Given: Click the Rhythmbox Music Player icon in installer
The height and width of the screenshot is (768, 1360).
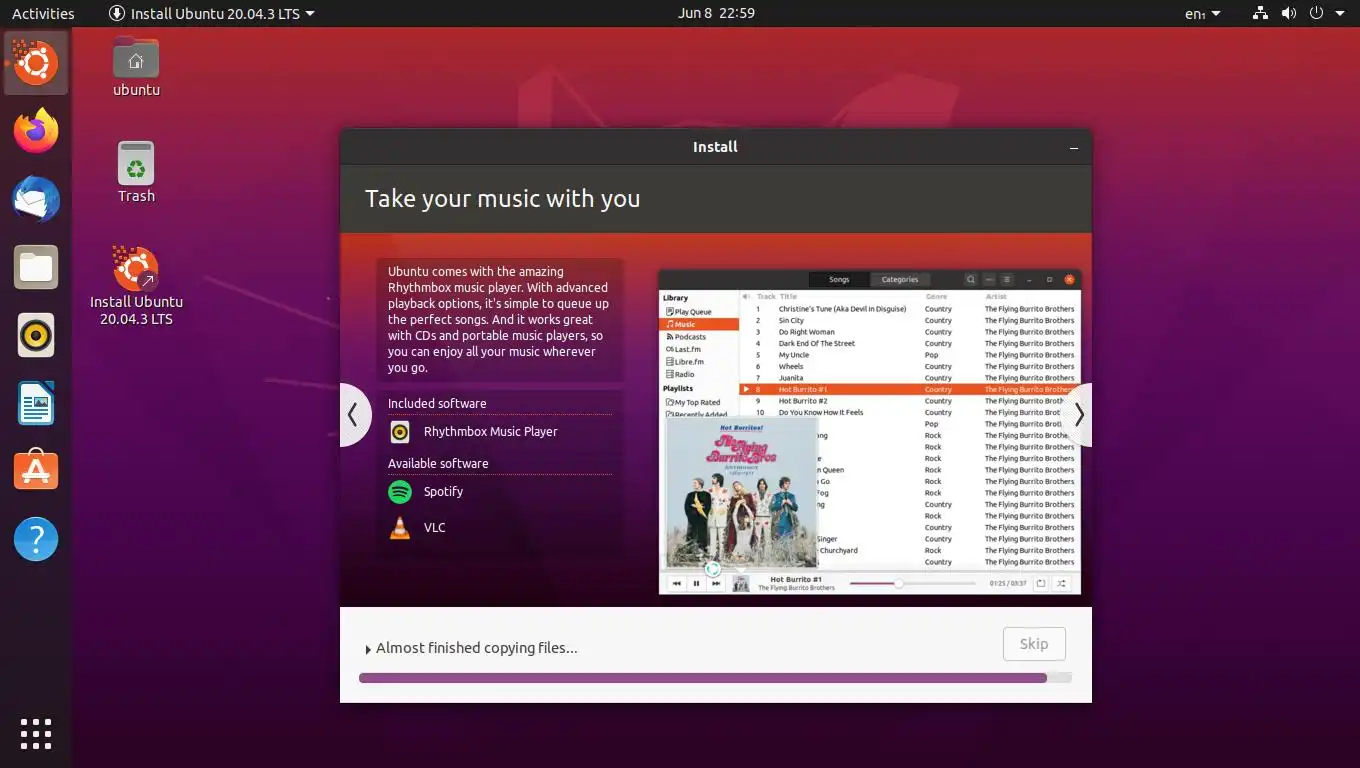Looking at the screenshot, I should click(x=400, y=432).
